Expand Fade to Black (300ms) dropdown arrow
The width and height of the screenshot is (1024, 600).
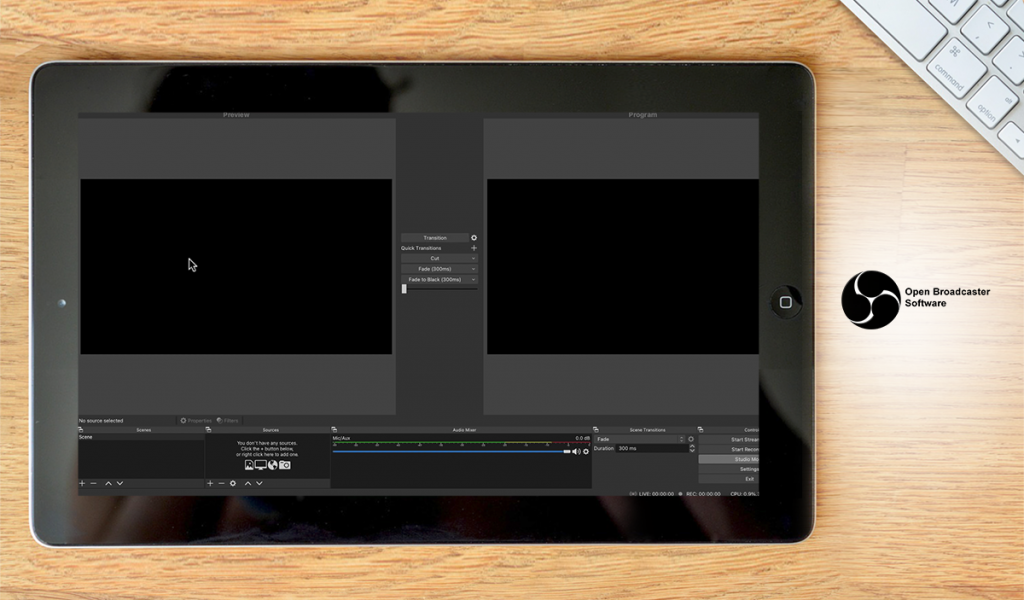pos(473,280)
